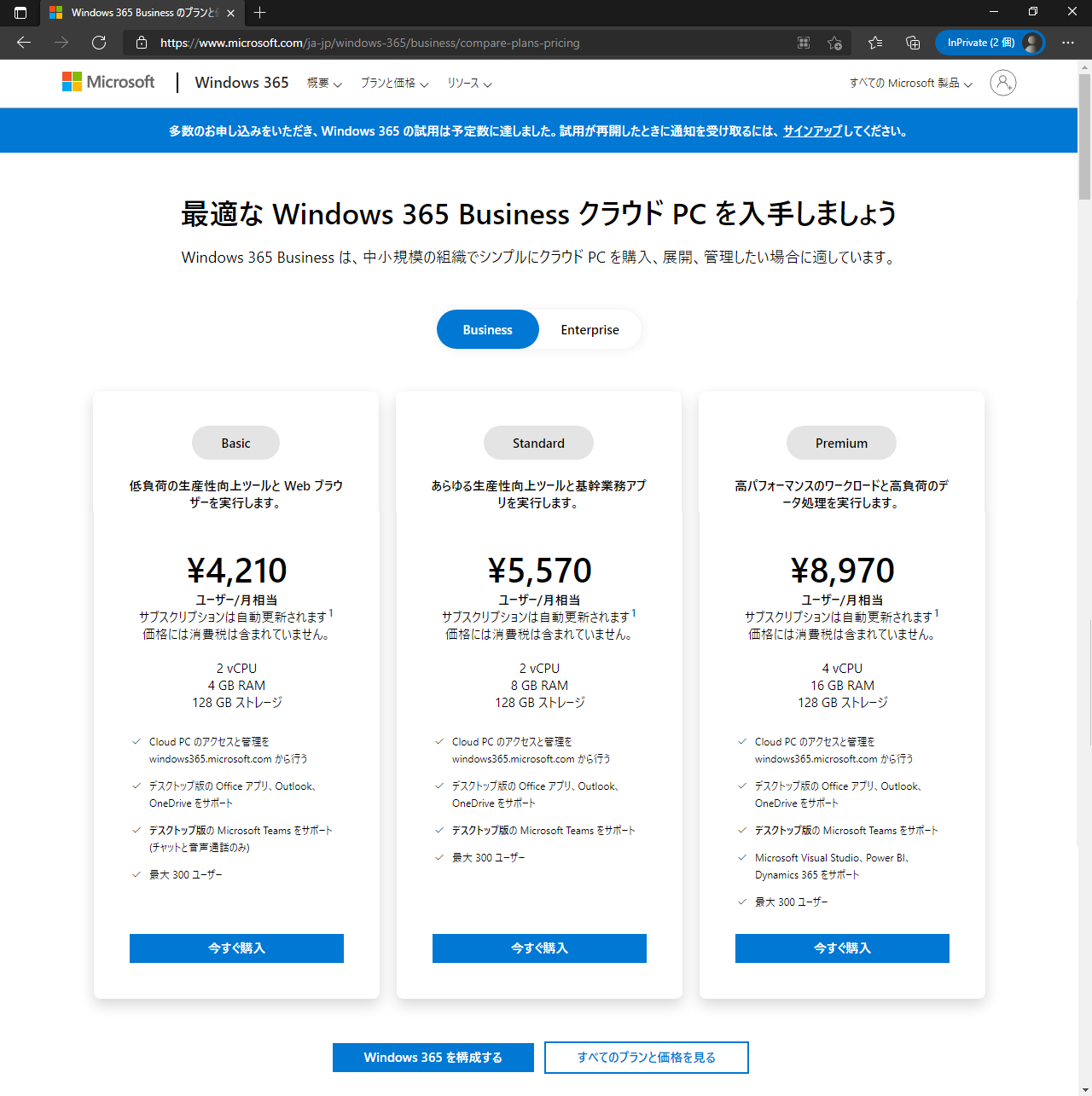The image size is (1092, 1096).
Task: Open the apps available icon in address bar
Action: click(804, 43)
